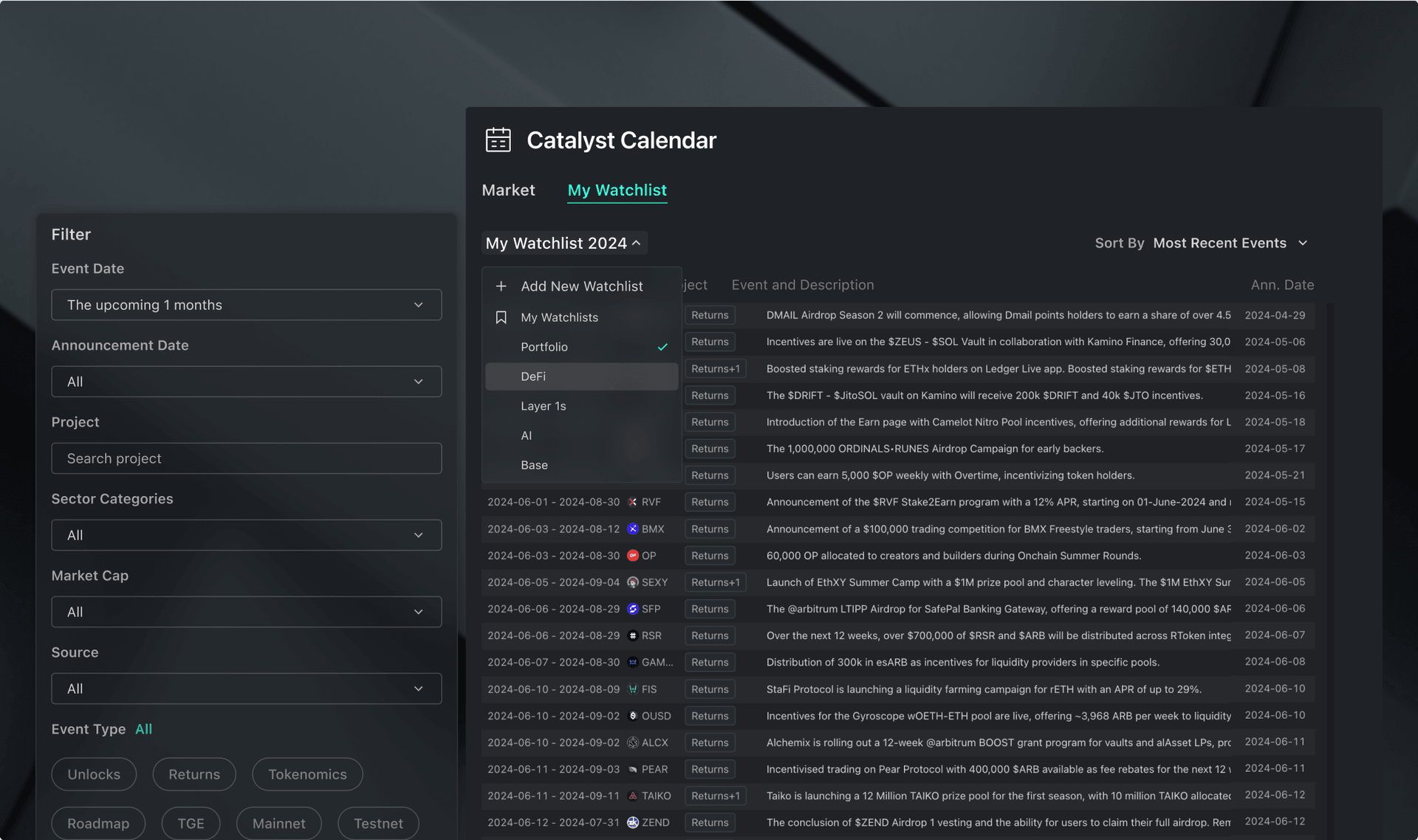1418x840 pixels.
Task: Toggle the Testnet event type chip
Action: point(378,823)
